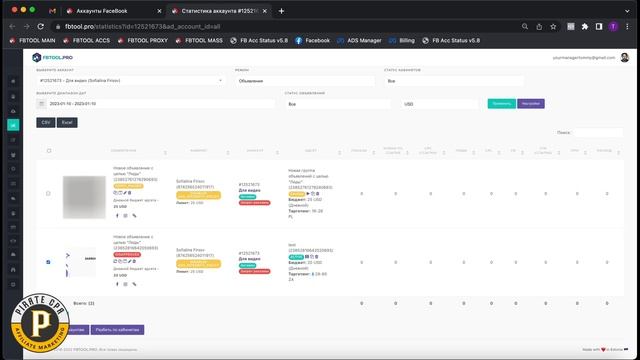The width and height of the screenshot is (640, 360).
Task: Close the 'Статистика аккаунта' tab
Action: click(x=264, y=11)
